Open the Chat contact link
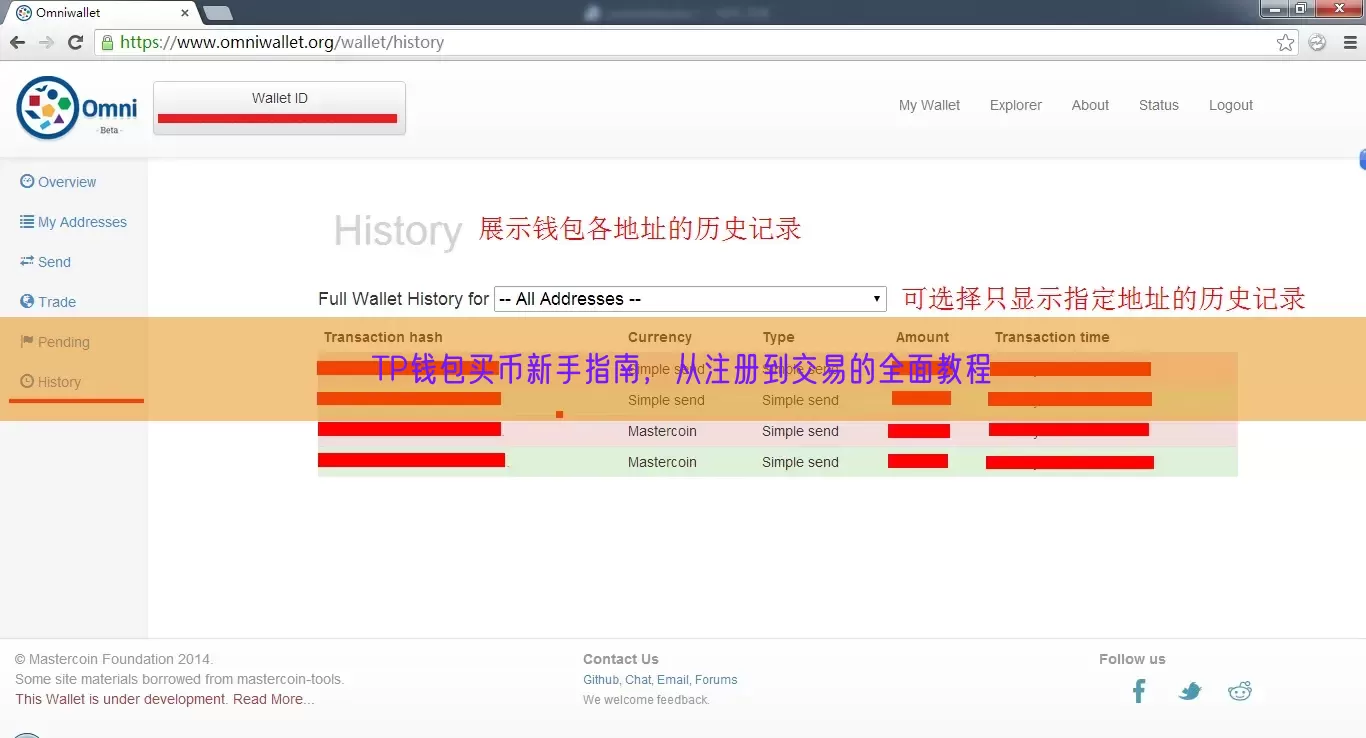 (x=638, y=680)
